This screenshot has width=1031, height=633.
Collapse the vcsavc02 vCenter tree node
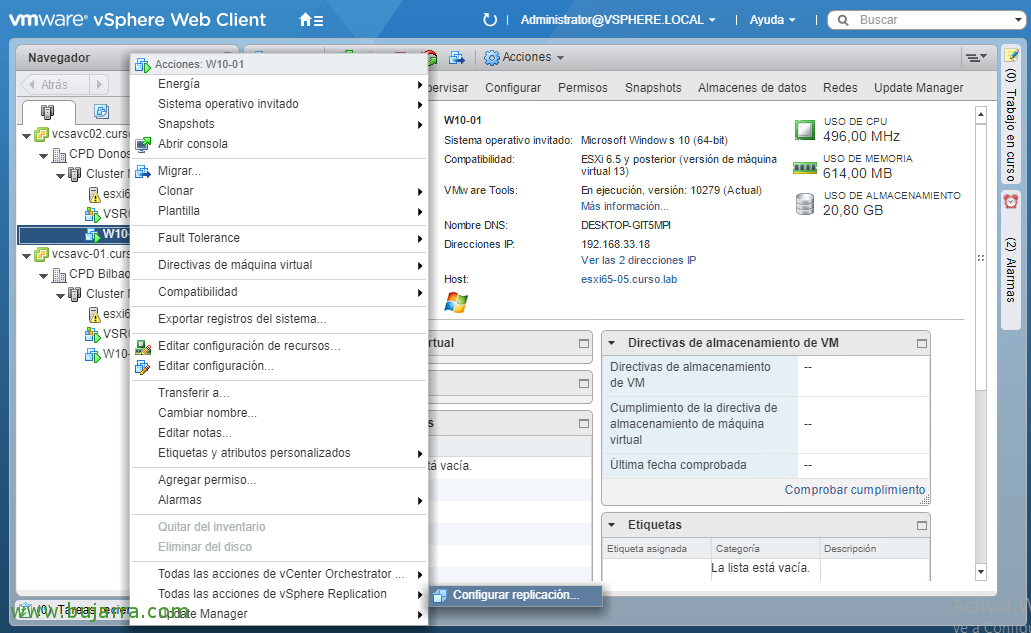(26, 135)
